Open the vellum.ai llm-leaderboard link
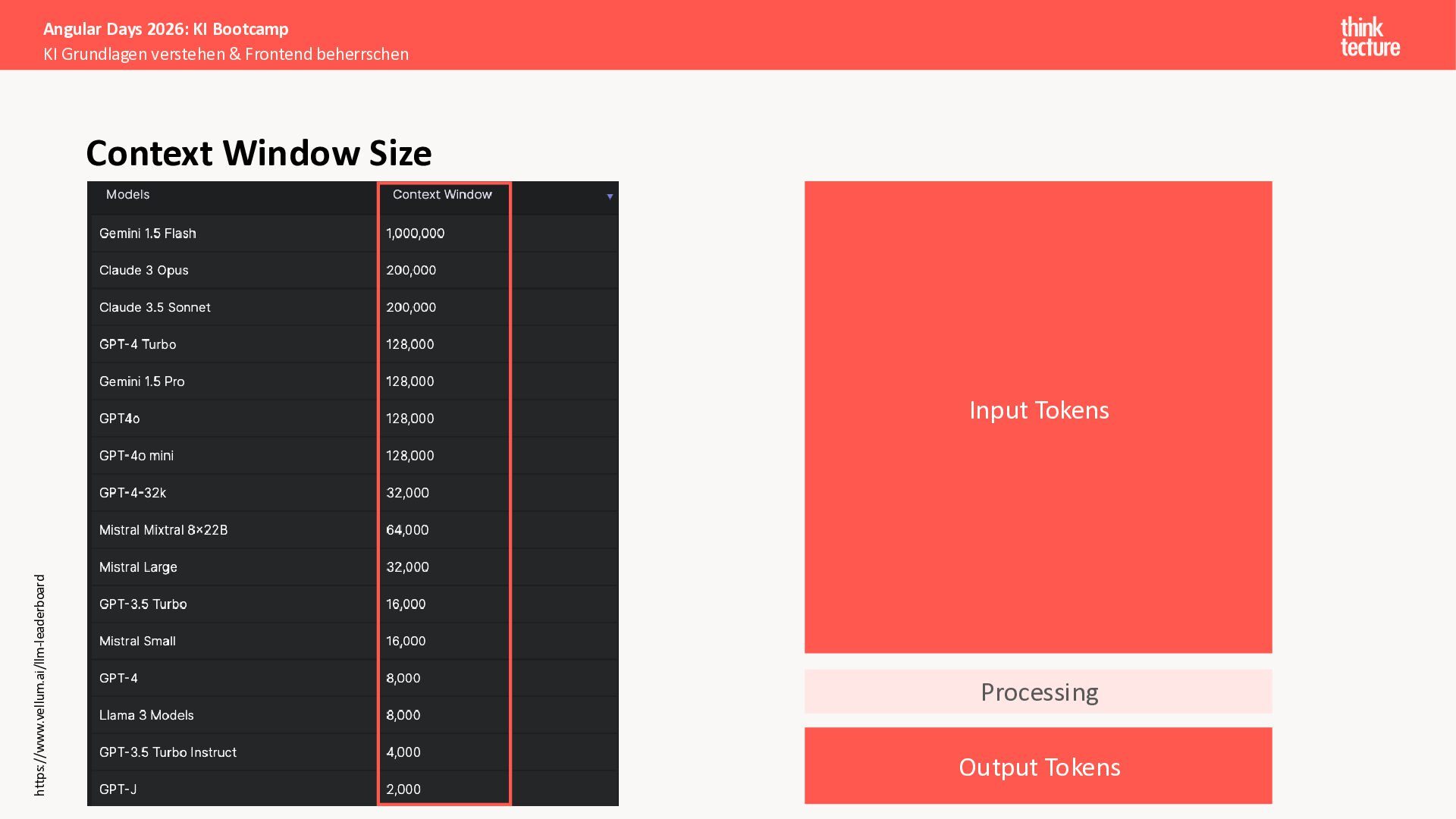Screen dimensions: 1456x819 [40, 685]
